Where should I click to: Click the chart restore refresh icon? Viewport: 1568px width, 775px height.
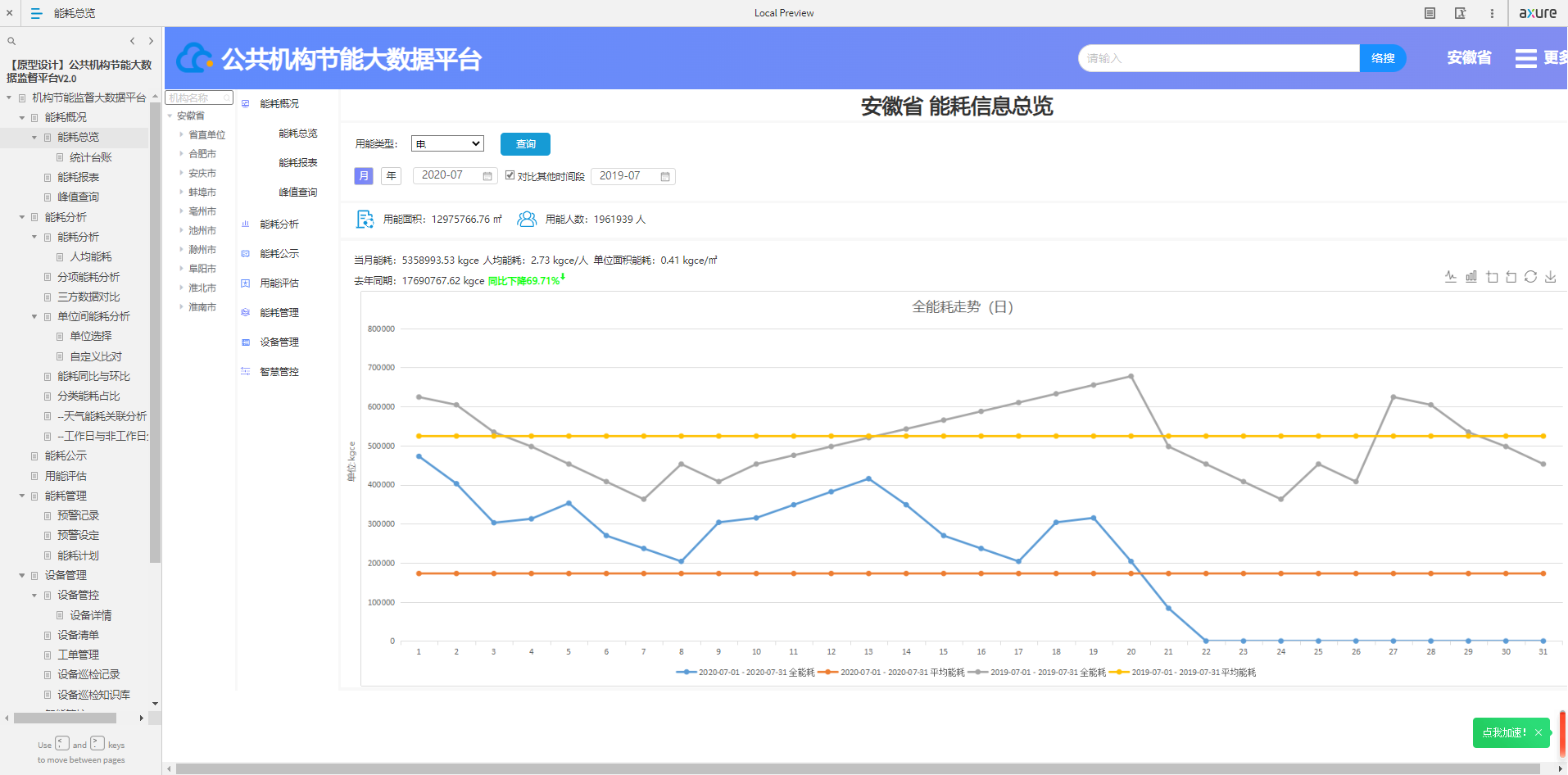tap(1530, 277)
